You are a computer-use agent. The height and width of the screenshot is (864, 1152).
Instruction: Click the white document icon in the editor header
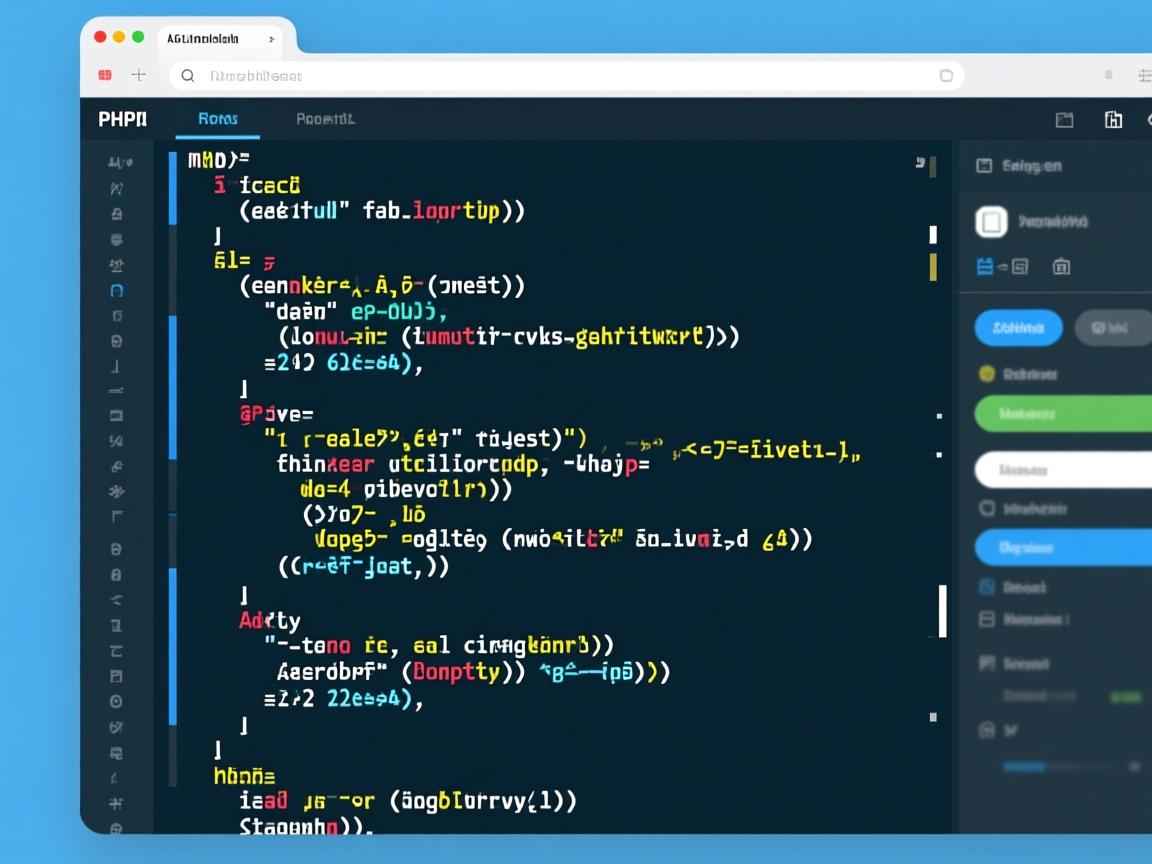tap(1113, 120)
